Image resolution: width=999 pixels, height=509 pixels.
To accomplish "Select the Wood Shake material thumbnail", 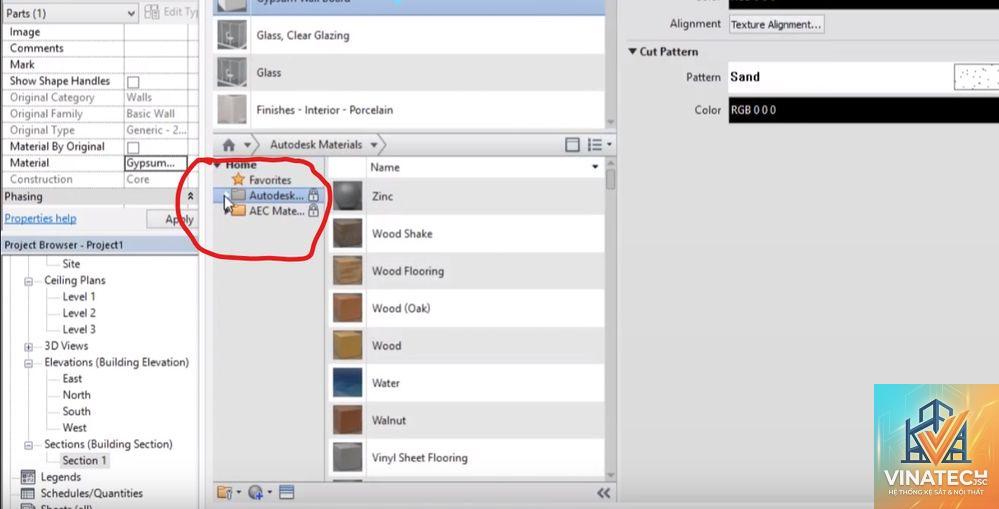I will pos(348,233).
